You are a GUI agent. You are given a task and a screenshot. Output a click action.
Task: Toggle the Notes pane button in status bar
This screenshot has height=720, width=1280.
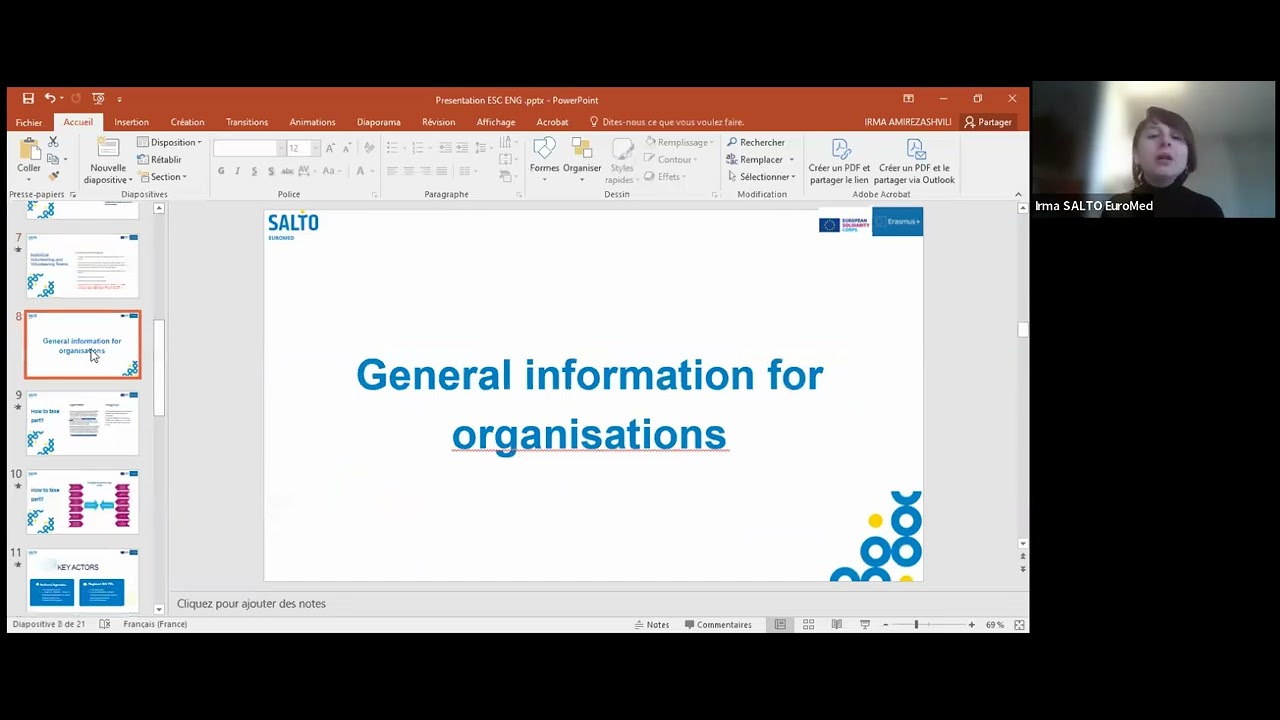(652, 624)
